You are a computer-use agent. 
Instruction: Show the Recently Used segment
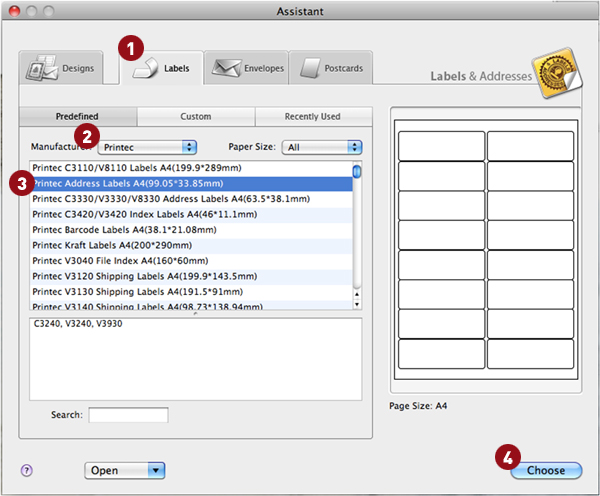point(313,116)
